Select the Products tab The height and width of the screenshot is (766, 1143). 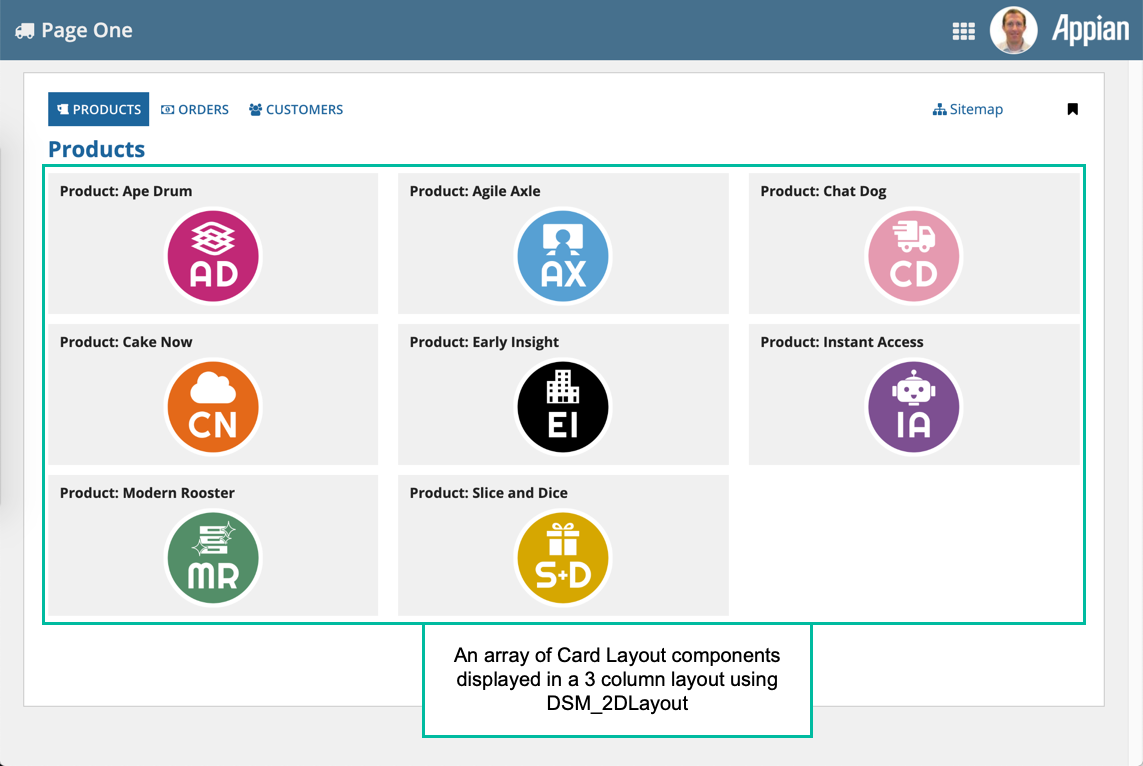pyautogui.click(x=99, y=110)
